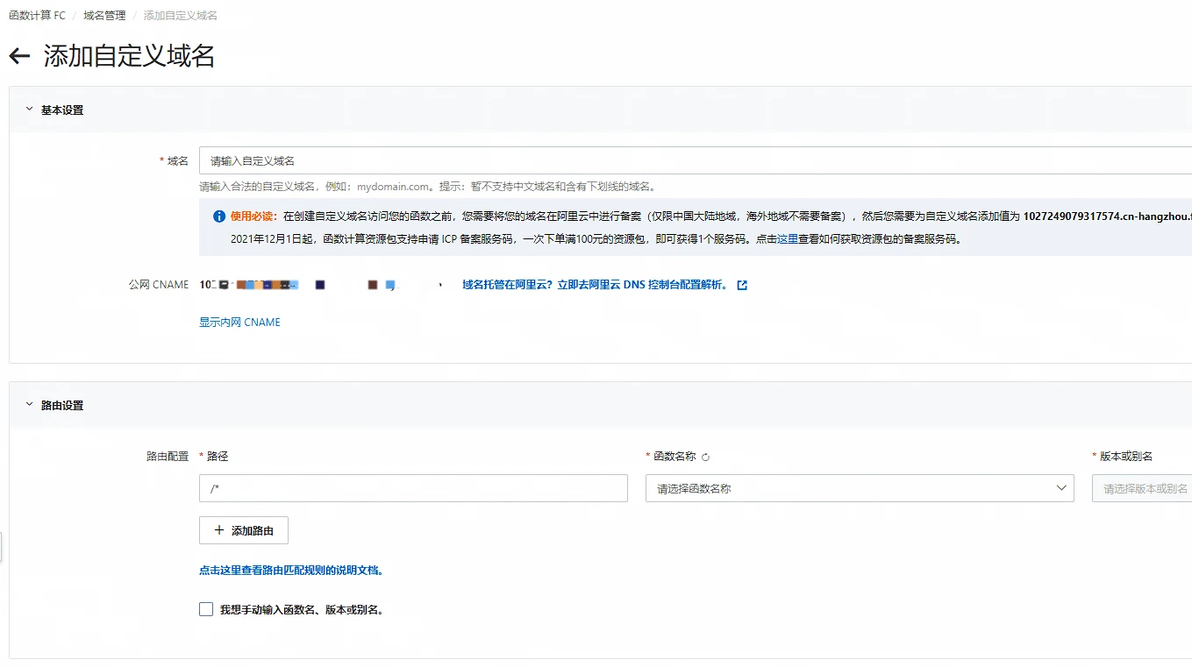1192x667 pixels.
Task: Select the 公网 CNAME label
Action: 158,284
